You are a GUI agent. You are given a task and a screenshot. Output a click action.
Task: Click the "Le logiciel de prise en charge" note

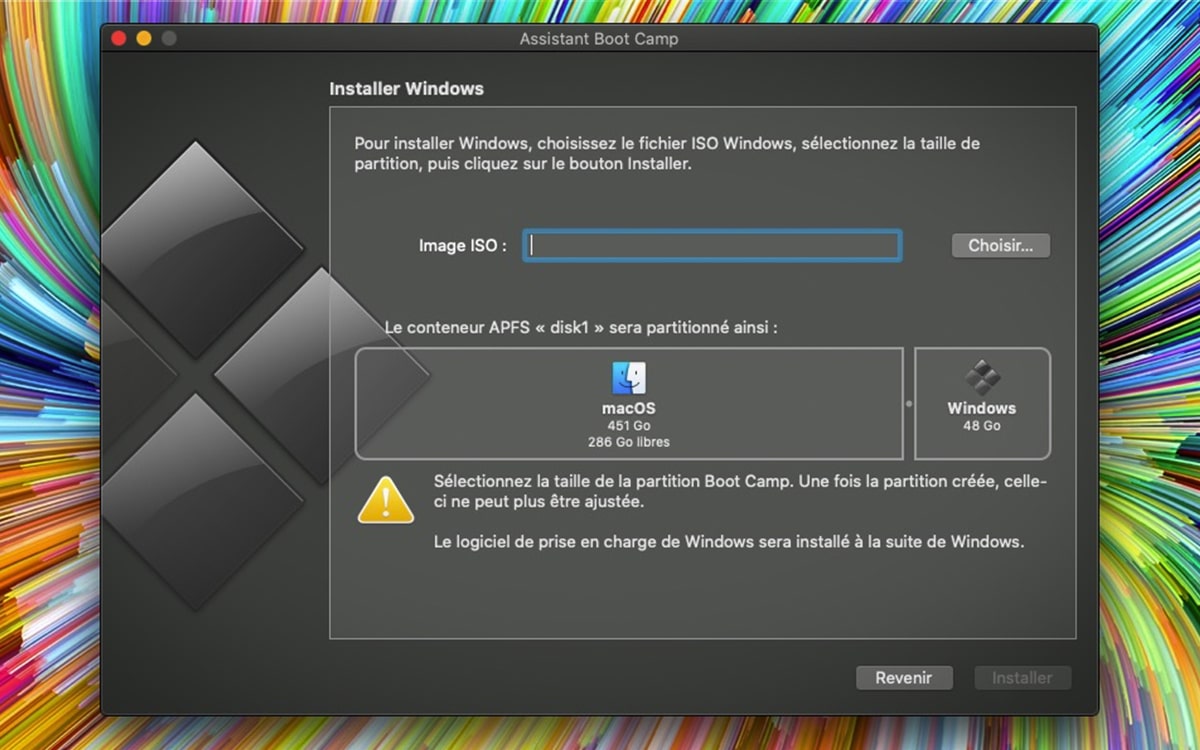(x=729, y=542)
